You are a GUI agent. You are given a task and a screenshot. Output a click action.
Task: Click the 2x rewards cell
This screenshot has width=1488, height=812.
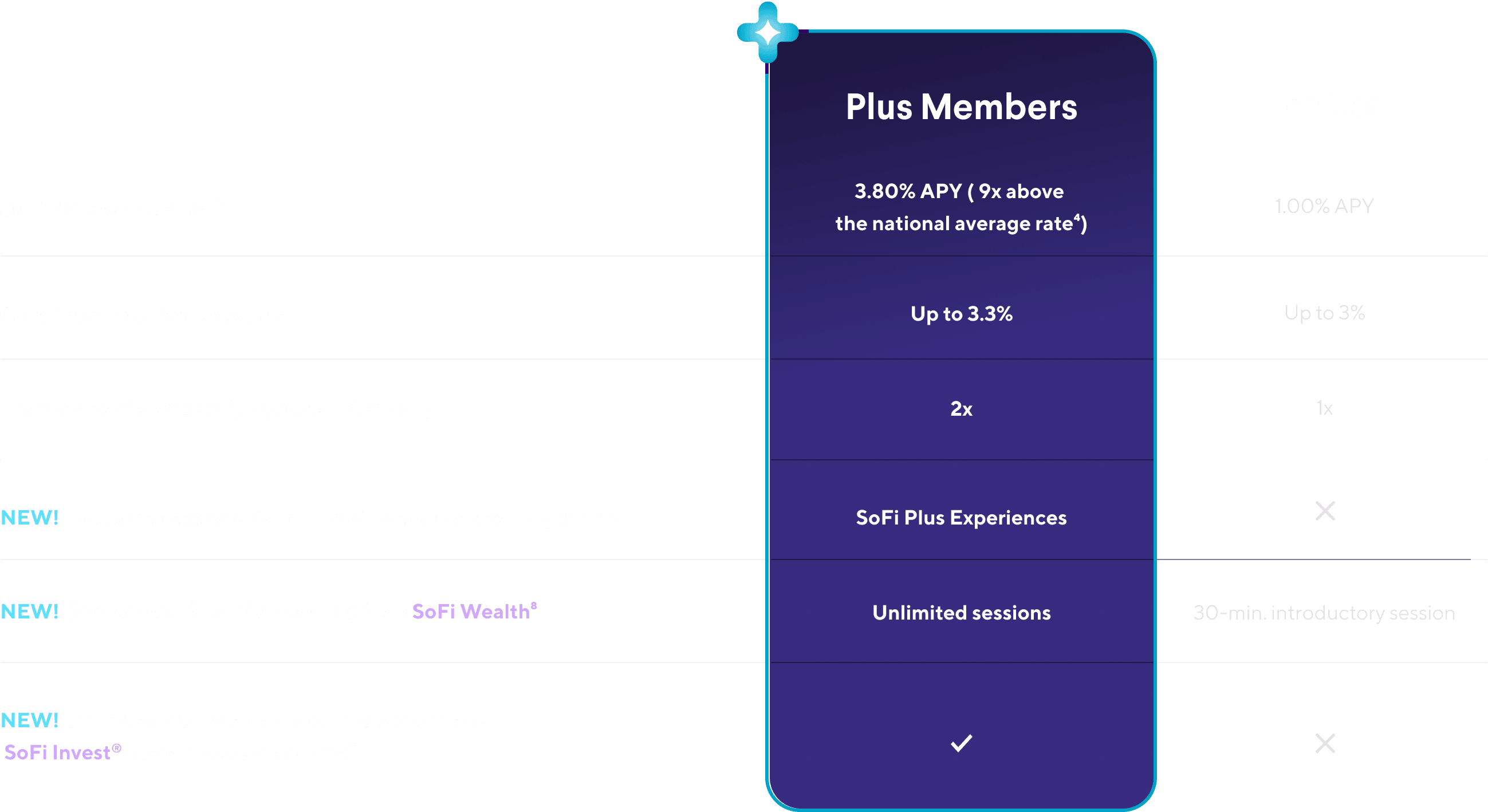[961, 408]
